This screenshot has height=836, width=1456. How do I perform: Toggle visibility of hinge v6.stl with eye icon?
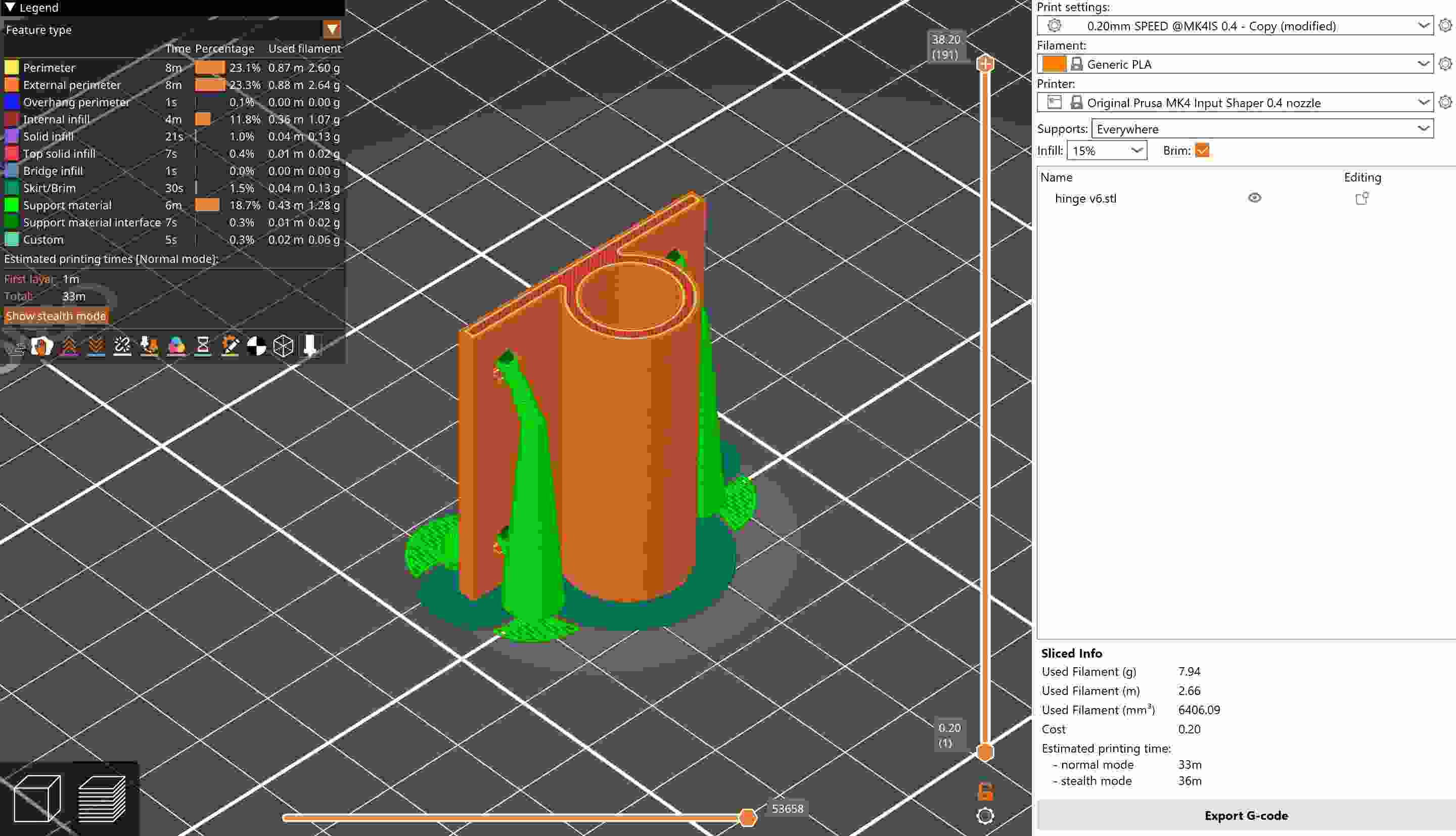point(1254,198)
